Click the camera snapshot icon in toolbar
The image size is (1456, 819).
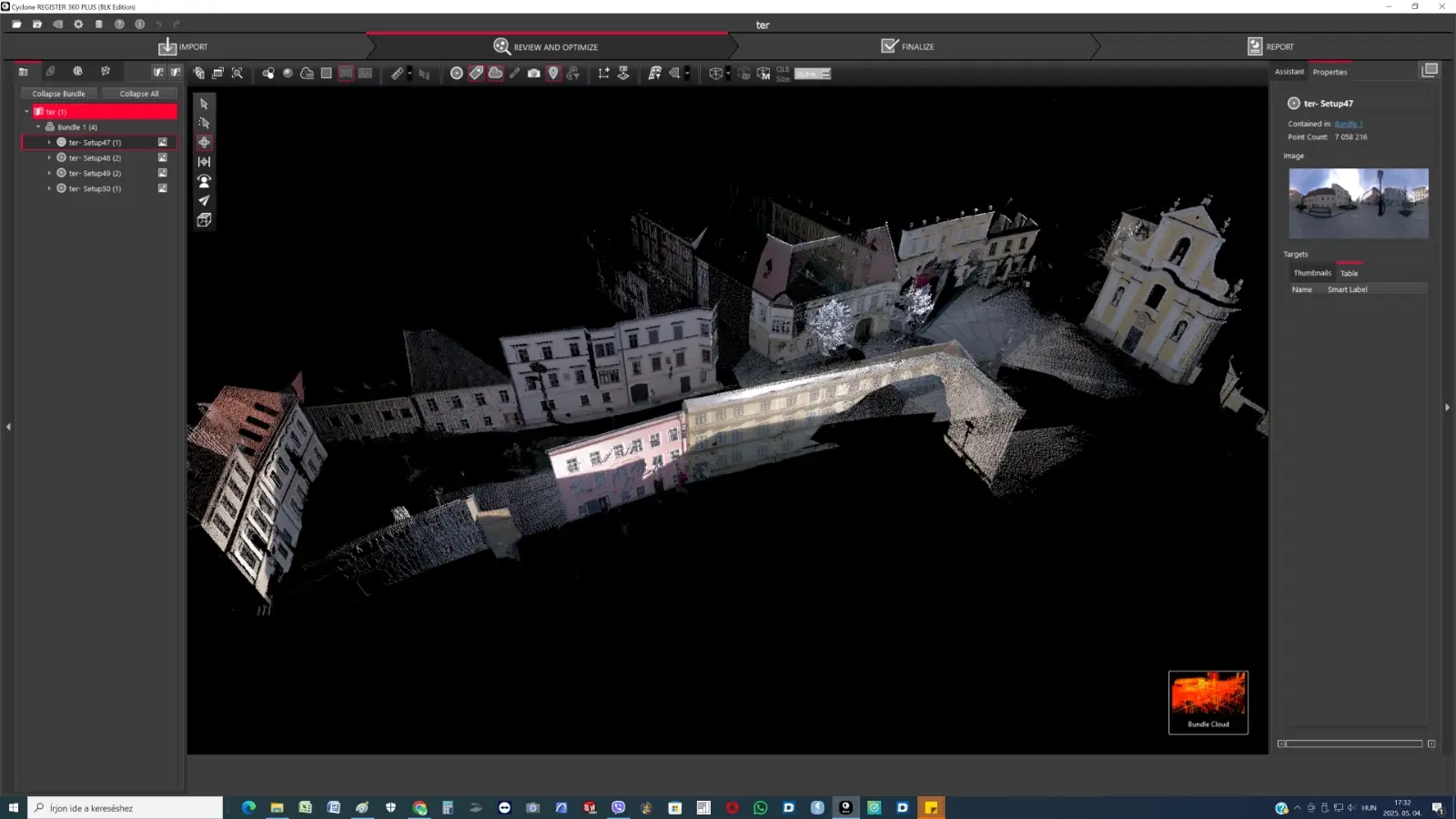pyautogui.click(x=534, y=74)
